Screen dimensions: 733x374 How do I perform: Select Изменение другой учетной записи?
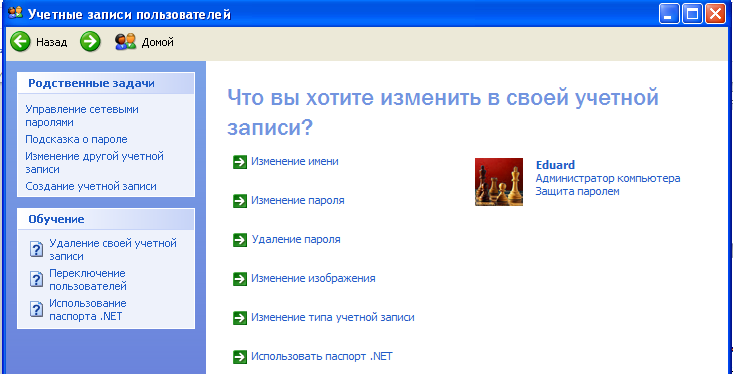point(94,163)
